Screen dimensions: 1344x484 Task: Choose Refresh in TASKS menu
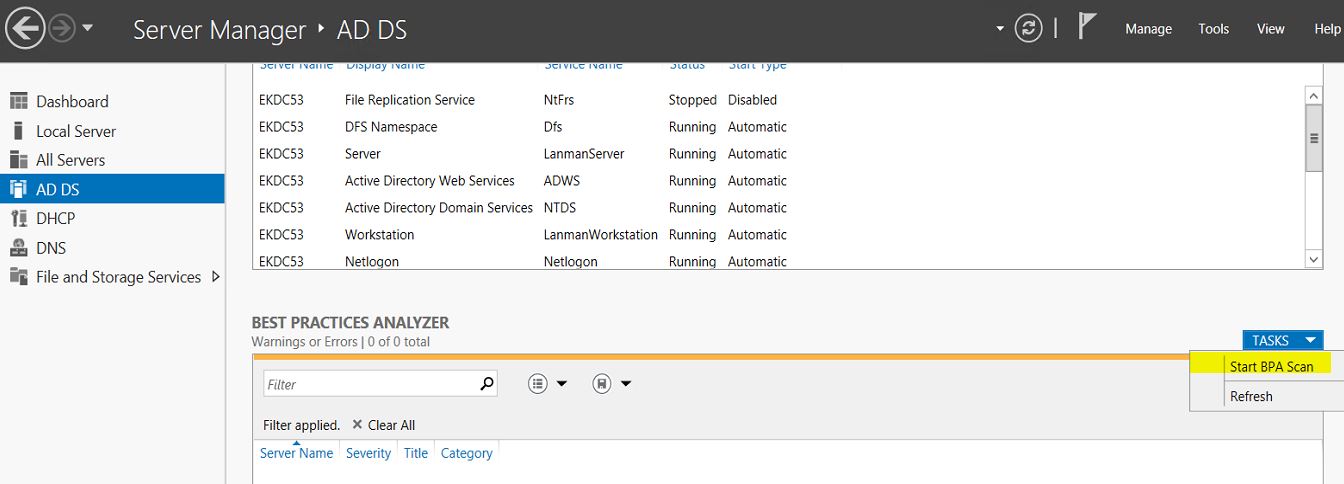[1251, 396]
